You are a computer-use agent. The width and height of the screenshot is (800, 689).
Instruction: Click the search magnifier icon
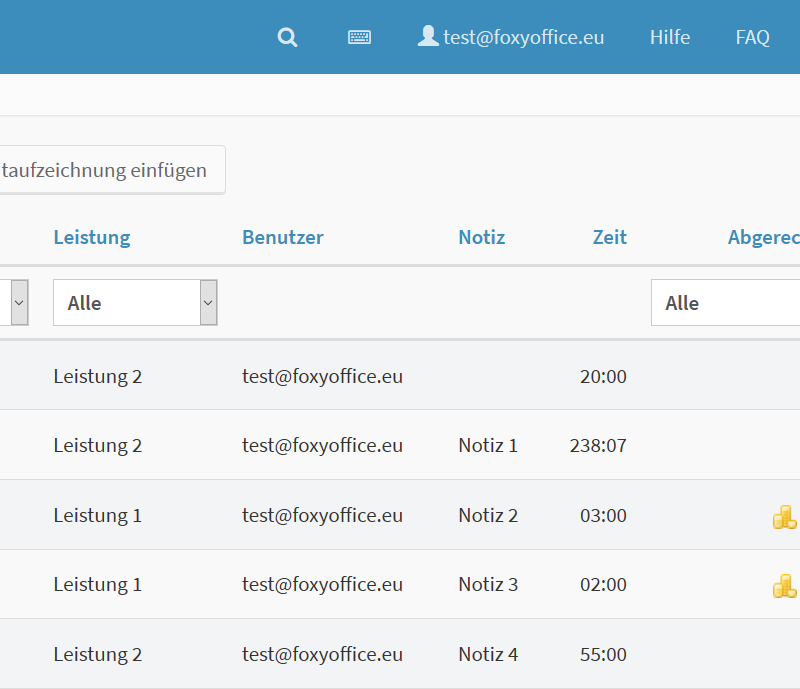[x=288, y=38]
